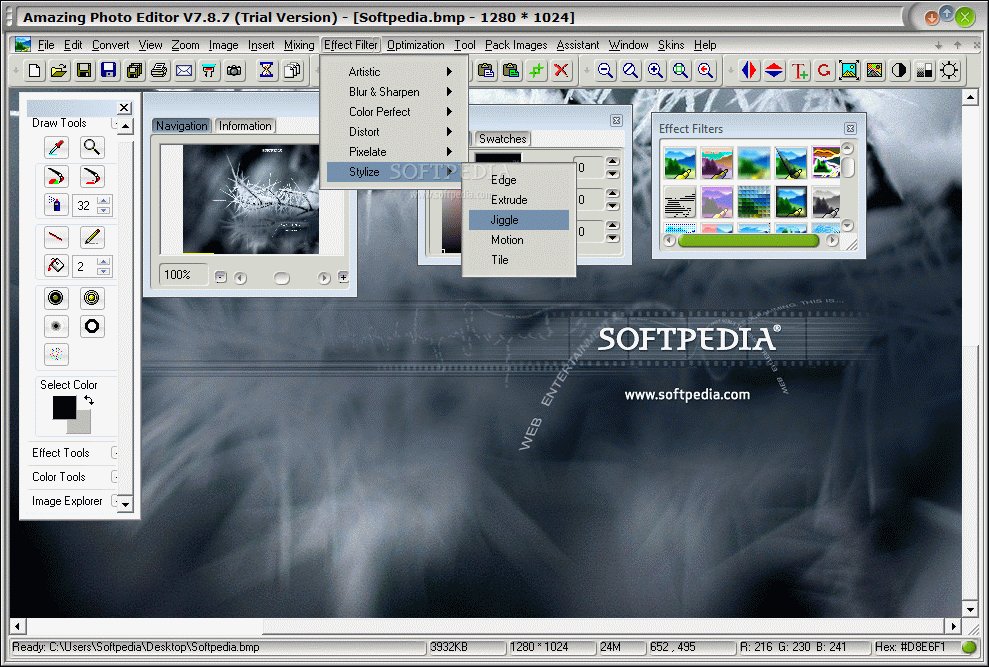Click the Draw Tools panel scroll-down arrow
989x667 pixels.
coord(126,504)
